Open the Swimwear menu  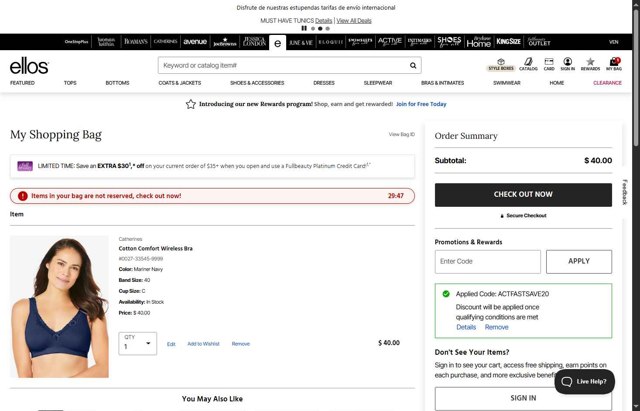tap(507, 83)
